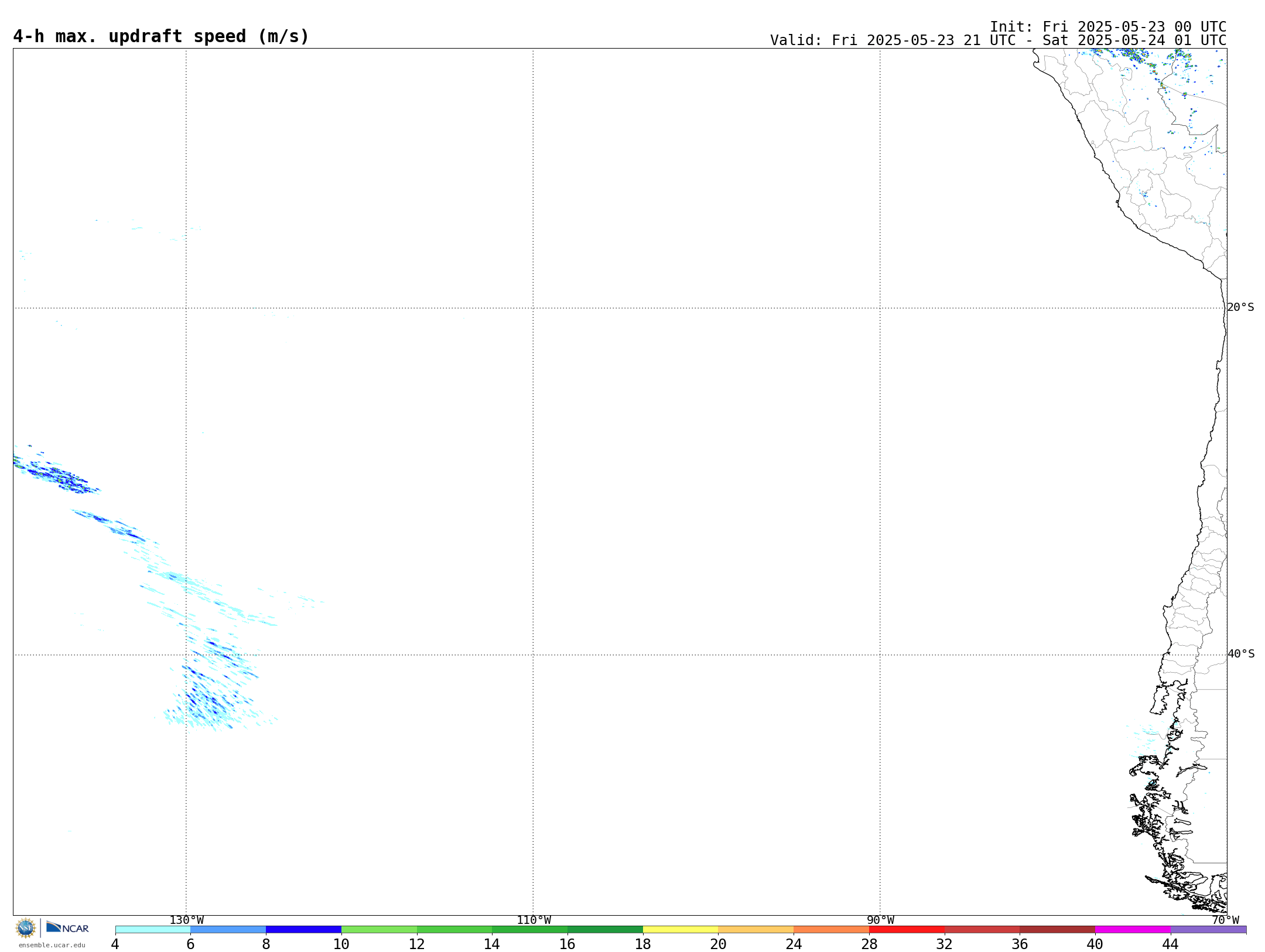1265x952 pixels.
Task: Click the magenta 40-44 color swatch
Action: coord(1133,930)
